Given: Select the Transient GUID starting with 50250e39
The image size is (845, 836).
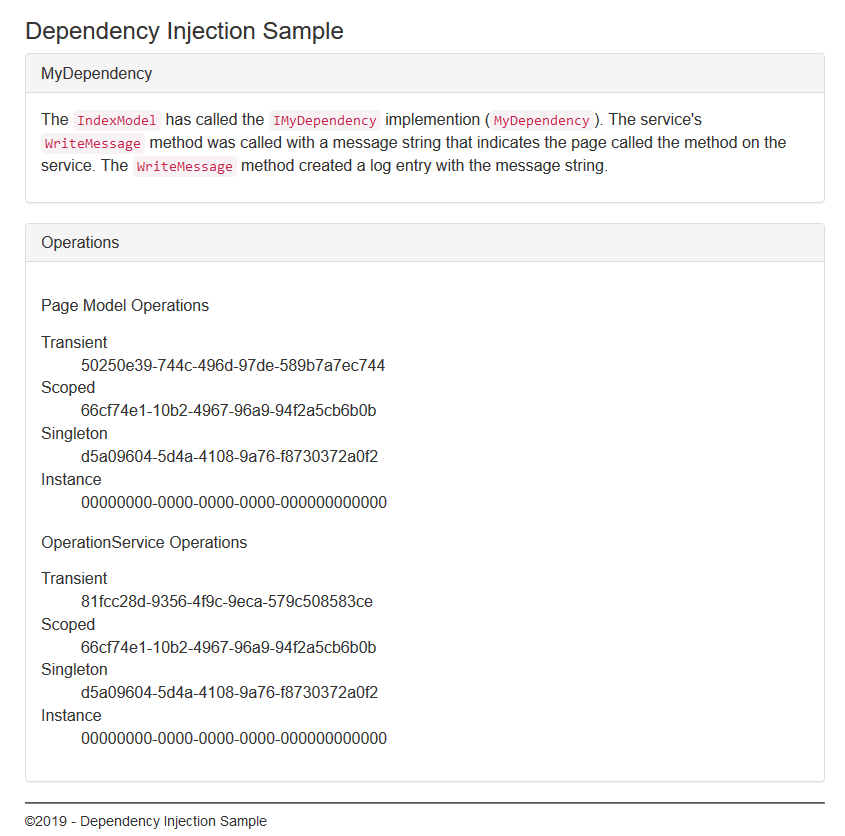Looking at the screenshot, I should coord(233,365).
